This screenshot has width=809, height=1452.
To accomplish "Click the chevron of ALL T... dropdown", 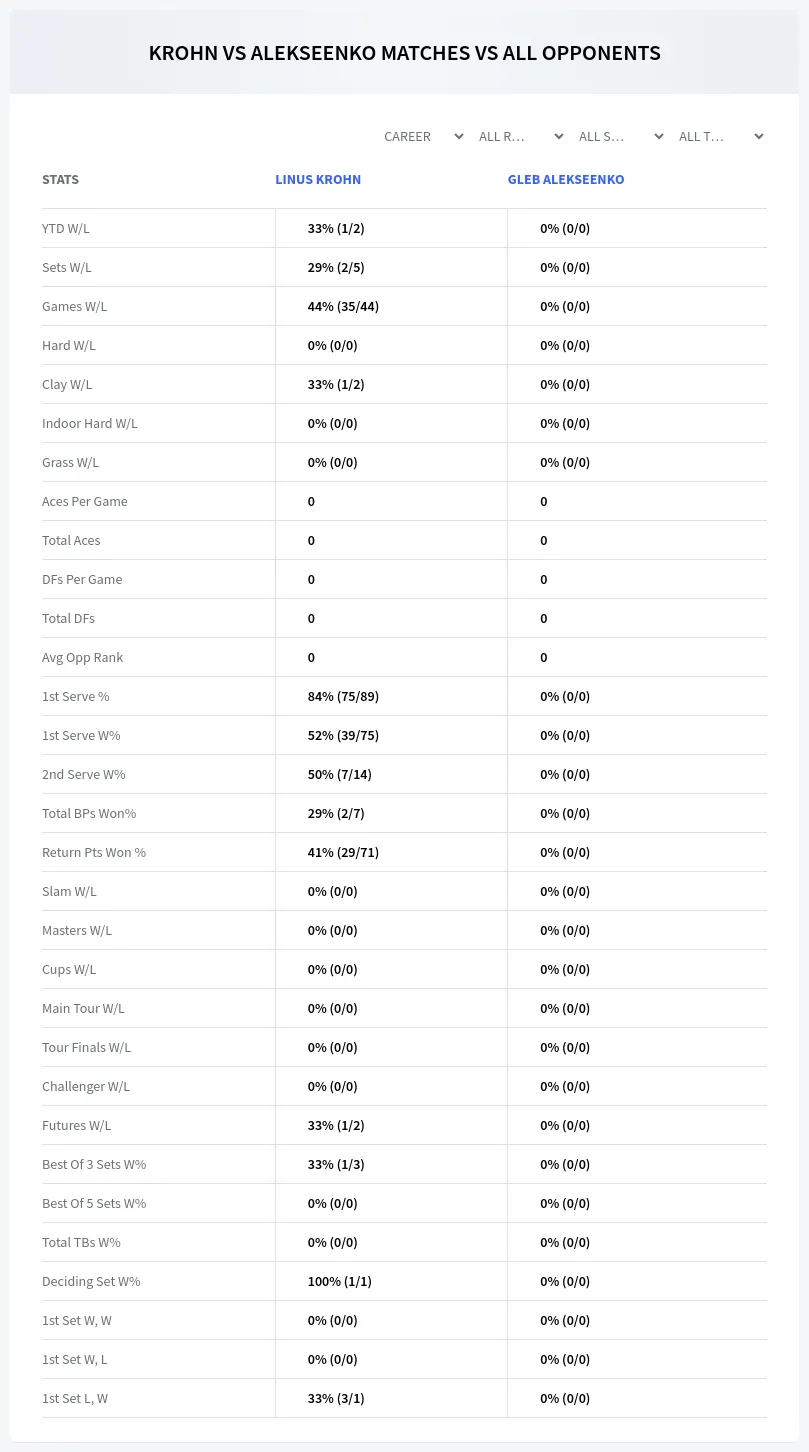I will tap(759, 136).
